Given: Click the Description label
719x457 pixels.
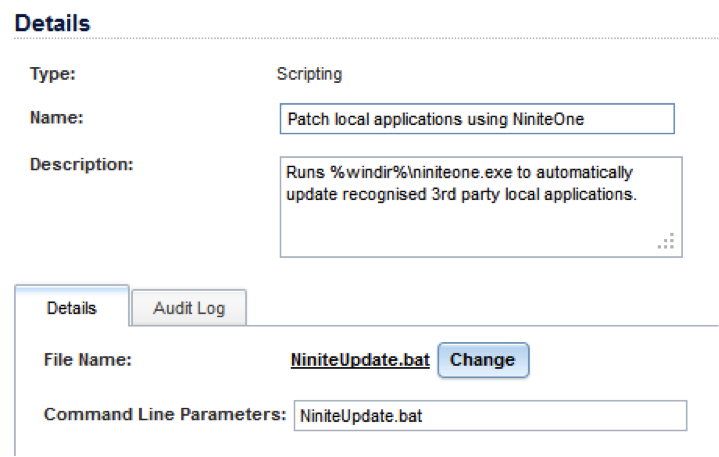Looking at the screenshot, I should [81, 163].
